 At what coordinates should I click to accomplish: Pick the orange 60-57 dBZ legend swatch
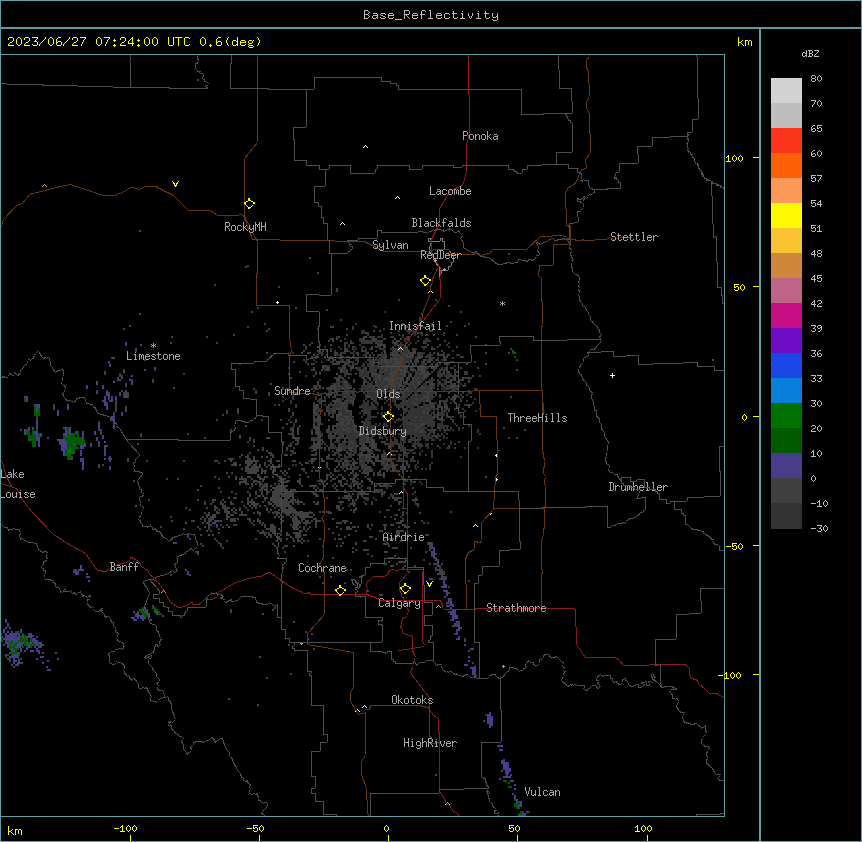tap(786, 165)
